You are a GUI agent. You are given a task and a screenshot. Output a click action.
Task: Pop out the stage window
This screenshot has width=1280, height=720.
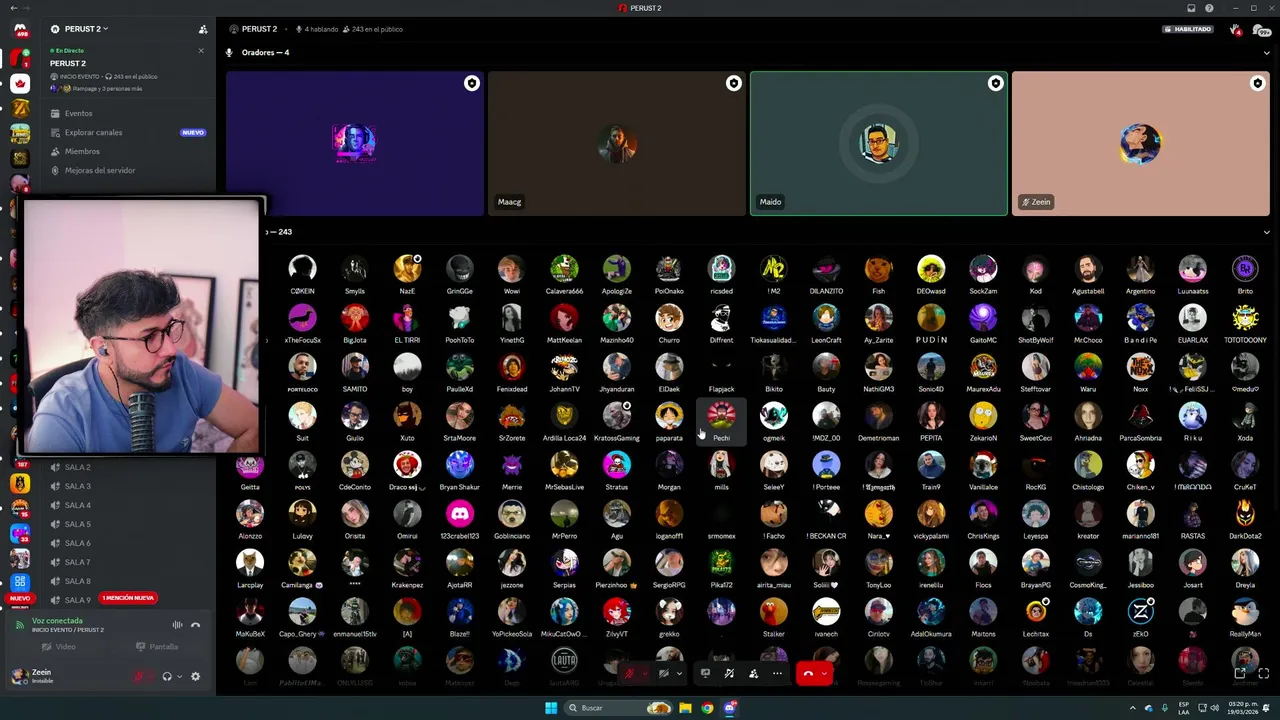click(x=1240, y=674)
